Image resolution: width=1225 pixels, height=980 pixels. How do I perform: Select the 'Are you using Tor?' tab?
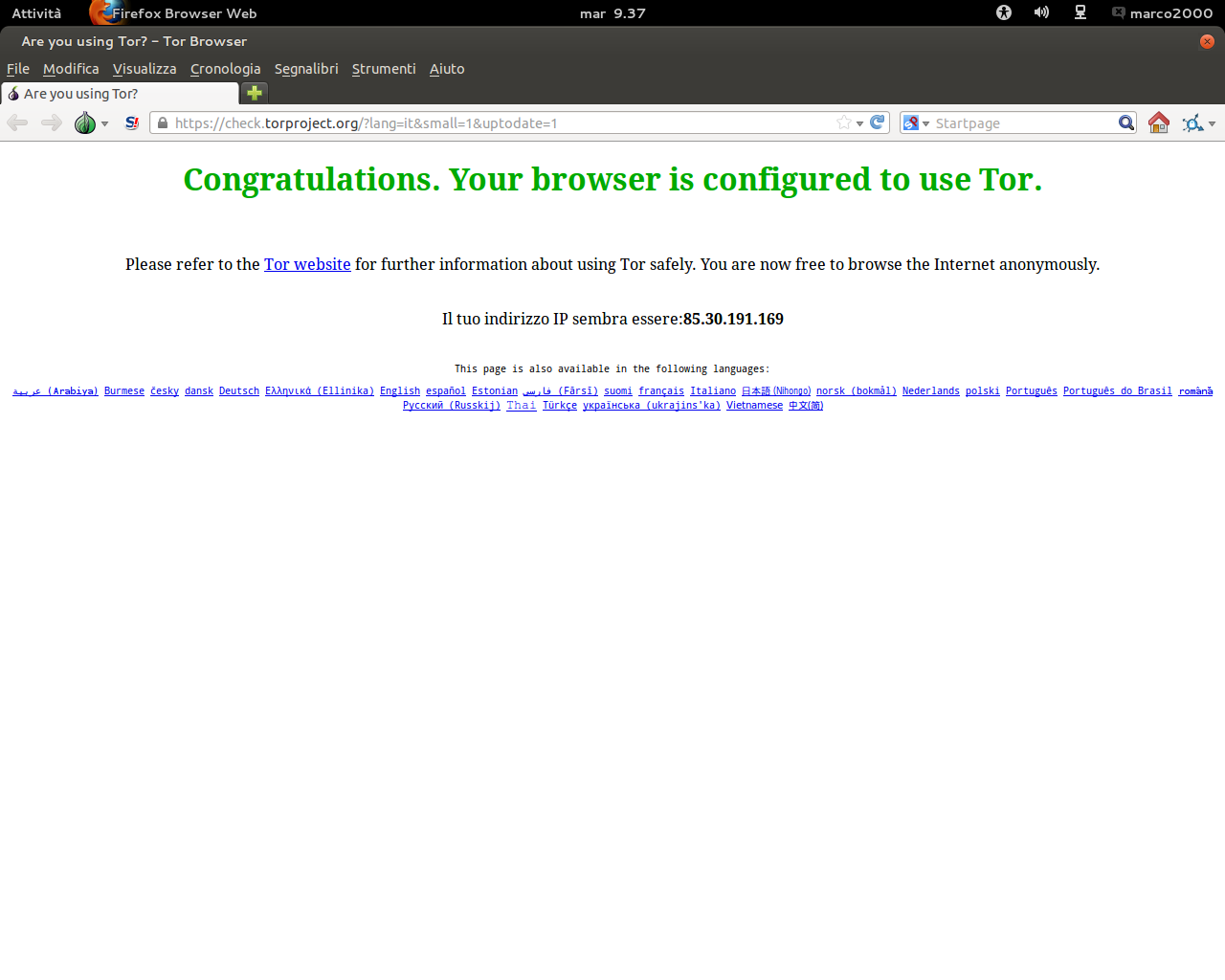click(120, 94)
